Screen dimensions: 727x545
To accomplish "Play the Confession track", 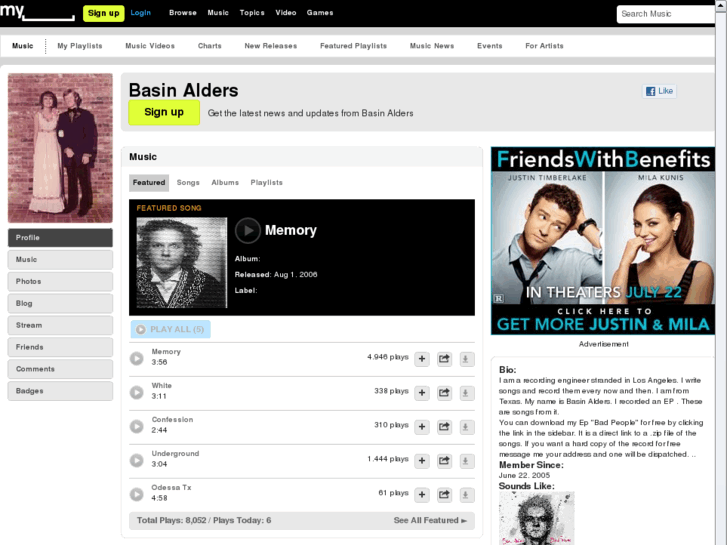I will (137, 426).
